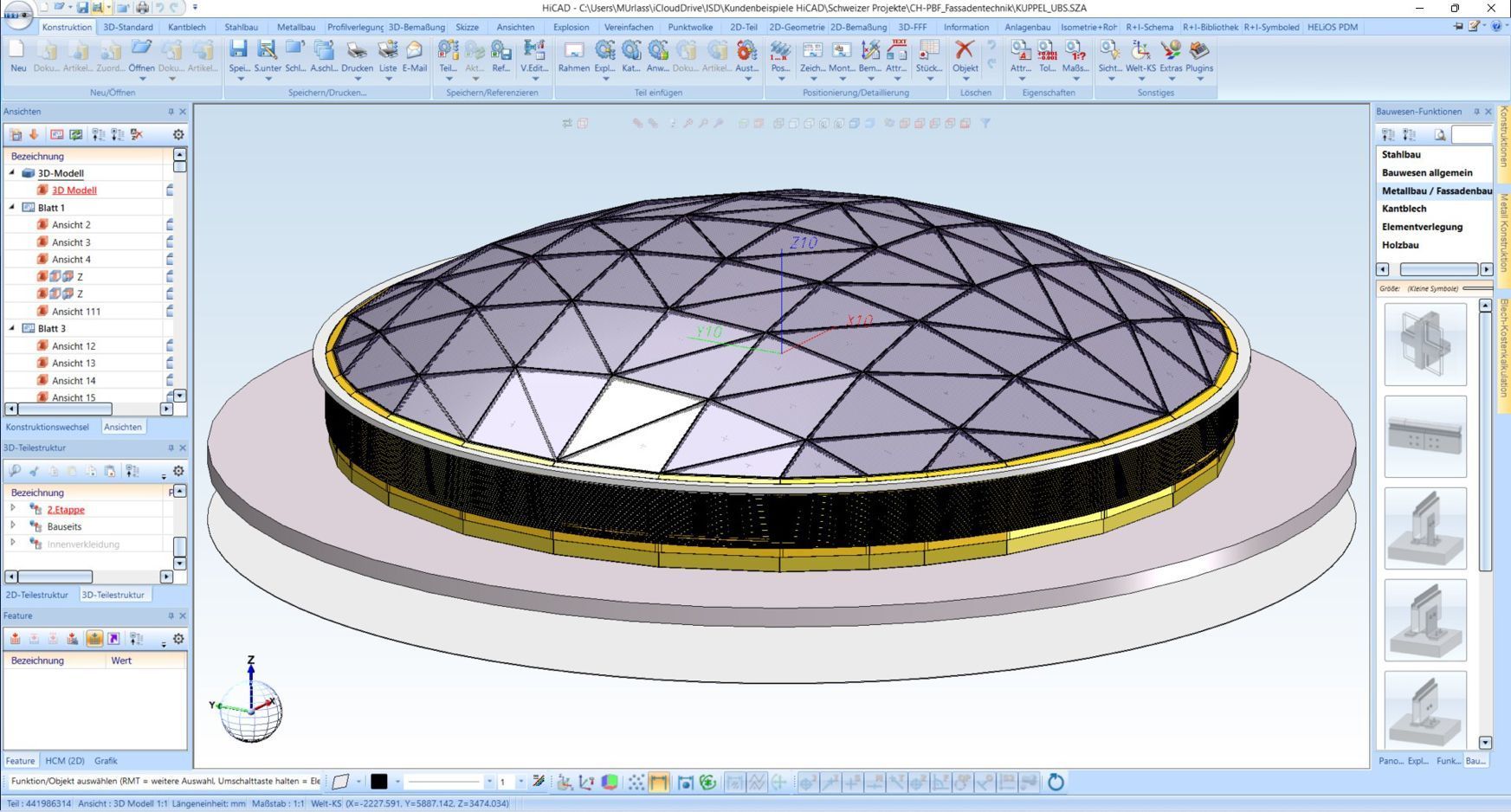Toggle lock icon beside Ansicht 2
Viewport: 1511px width, 812px height.
pyautogui.click(x=170, y=224)
